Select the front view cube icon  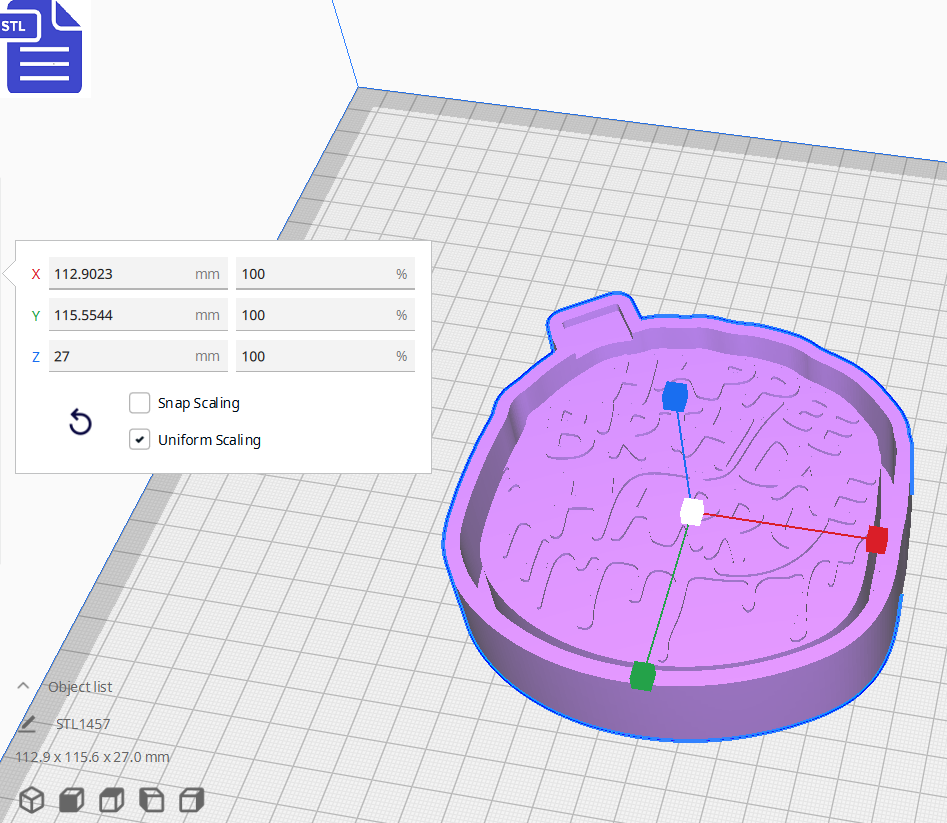click(71, 800)
